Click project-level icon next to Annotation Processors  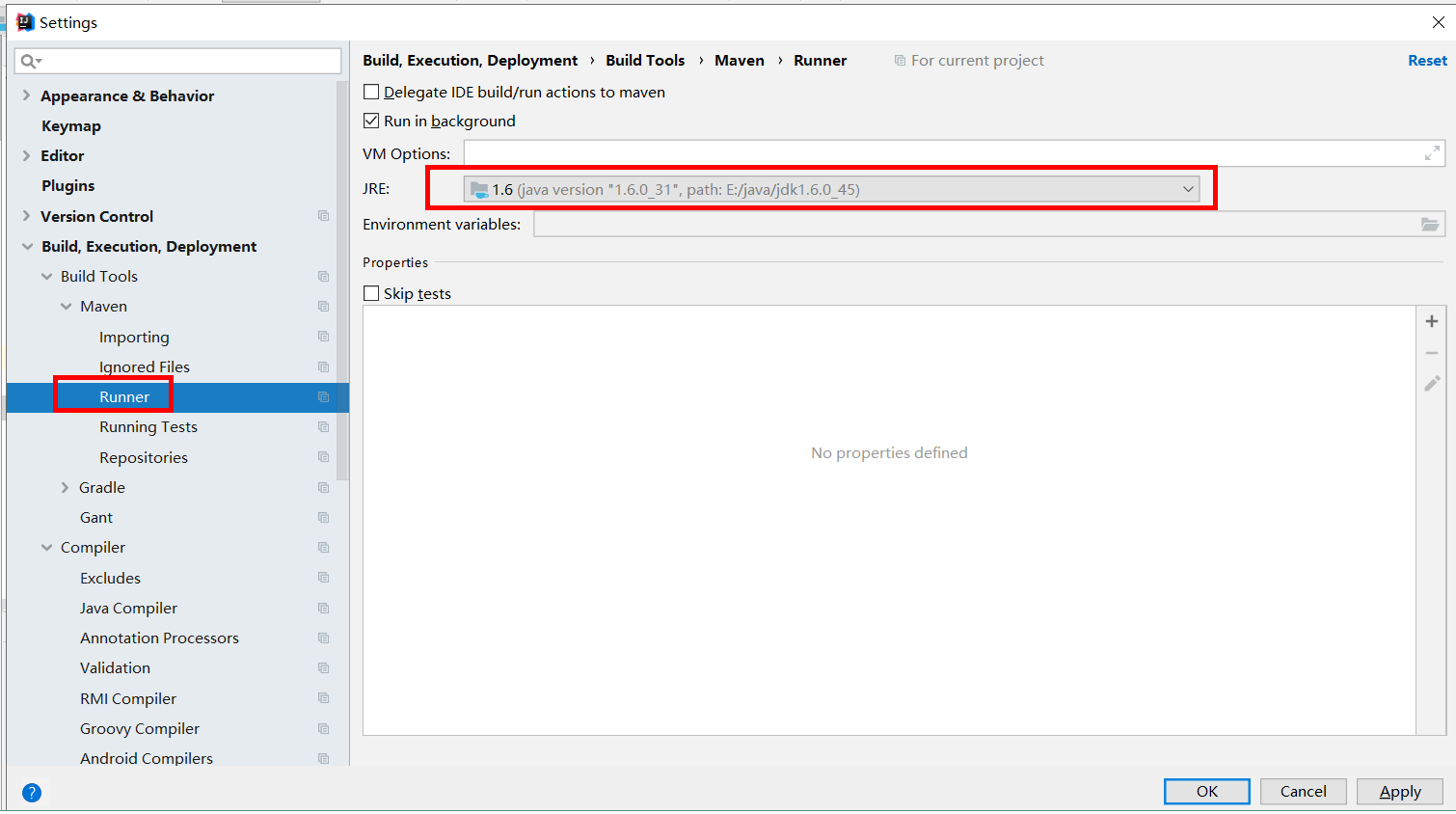324,638
